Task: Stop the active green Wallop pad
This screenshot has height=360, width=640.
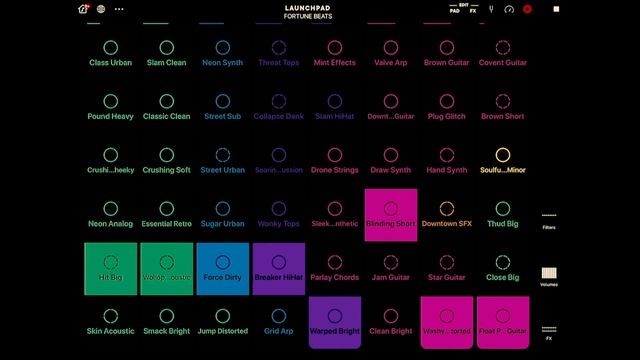Action: (x=167, y=269)
